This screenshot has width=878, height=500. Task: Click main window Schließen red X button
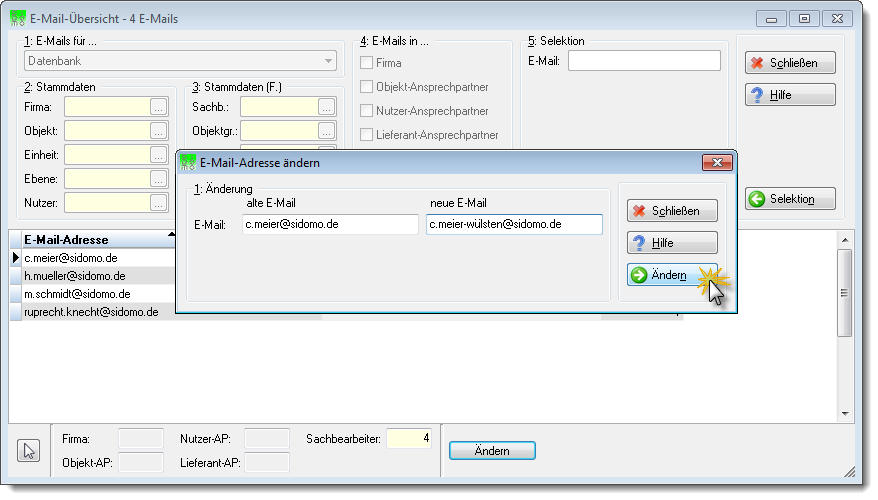coord(790,63)
